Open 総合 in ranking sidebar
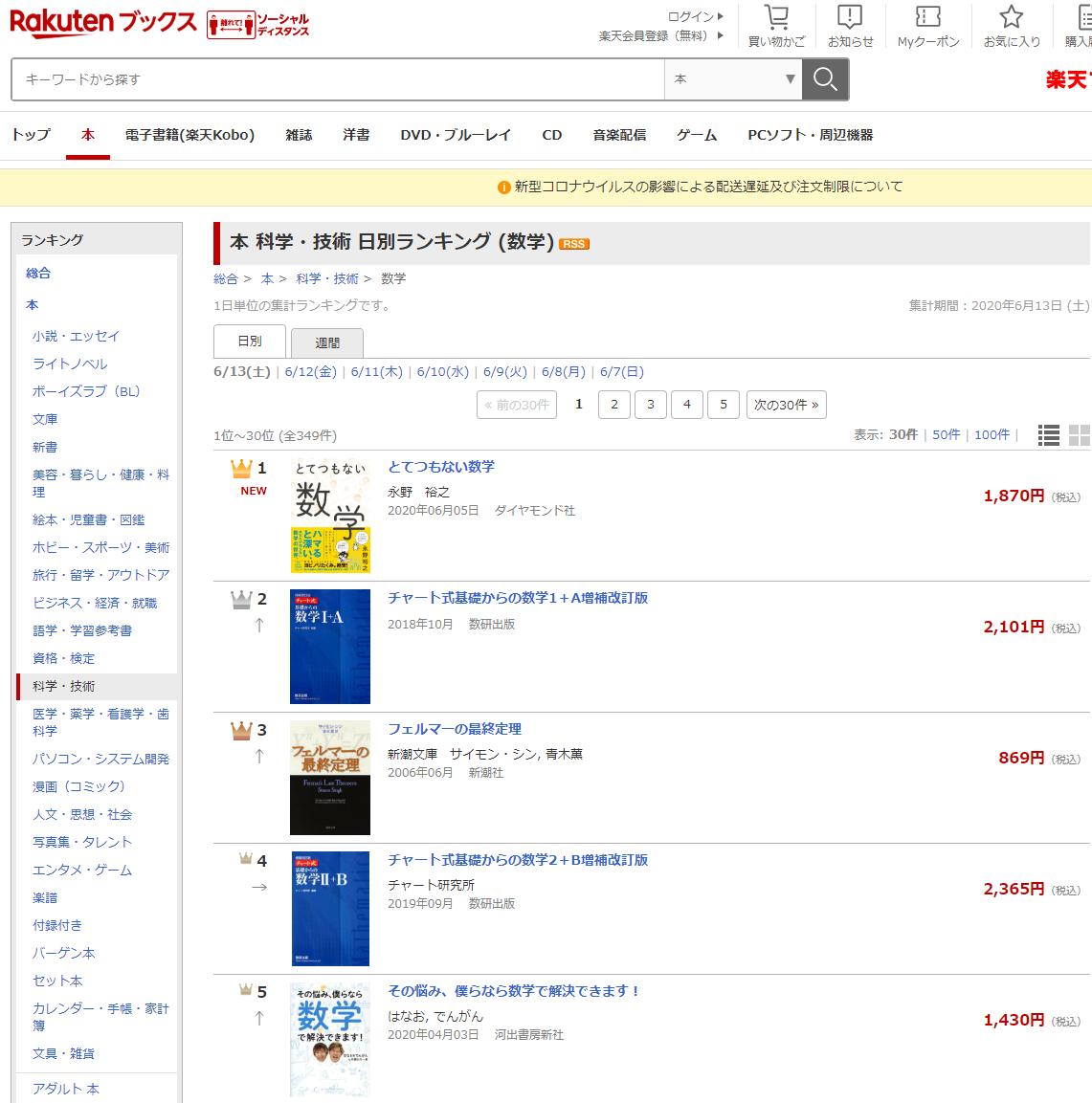 pyautogui.click(x=38, y=273)
